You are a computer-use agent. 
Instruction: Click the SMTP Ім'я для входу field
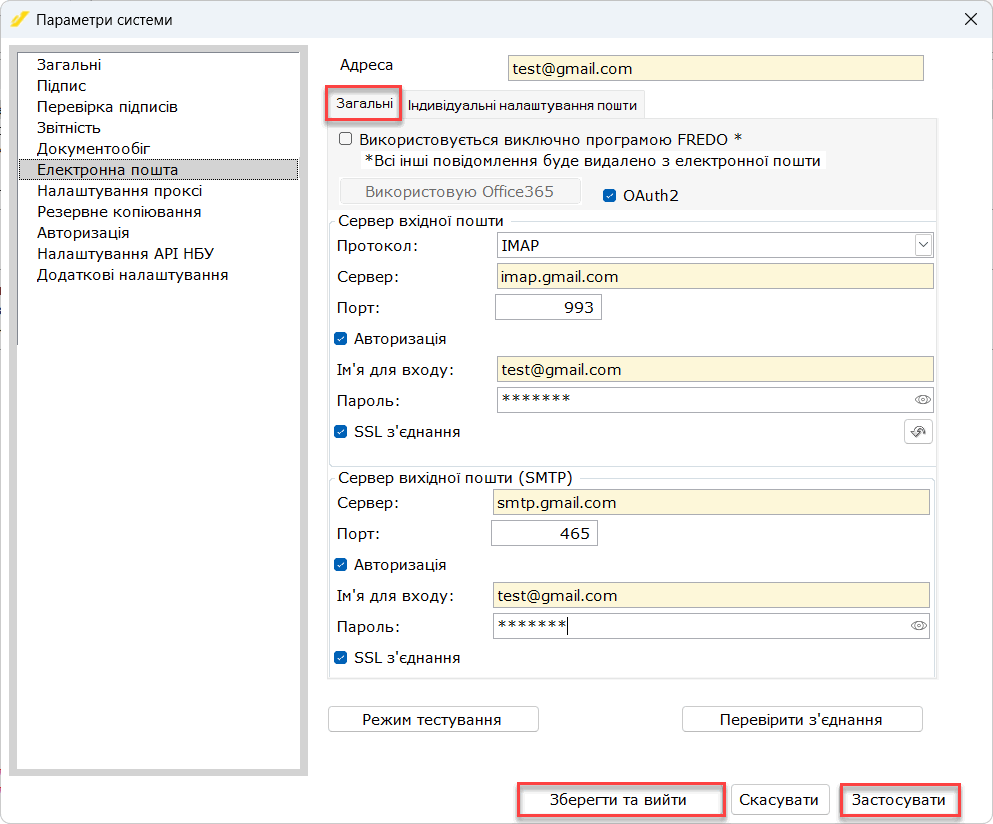coord(711,595)
